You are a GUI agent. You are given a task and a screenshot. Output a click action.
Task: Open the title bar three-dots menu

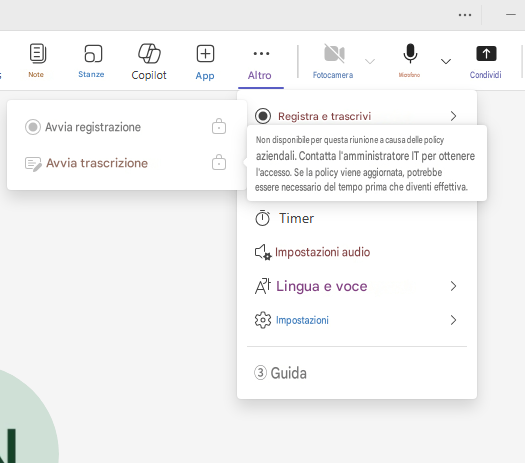[x=465, y=15]
